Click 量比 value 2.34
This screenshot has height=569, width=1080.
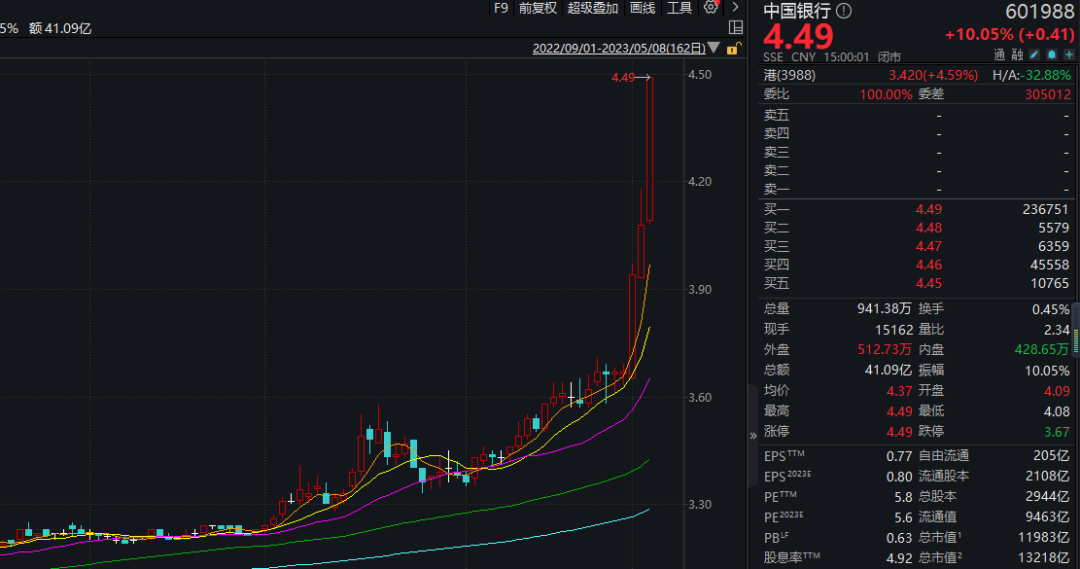coord(1057,329)
